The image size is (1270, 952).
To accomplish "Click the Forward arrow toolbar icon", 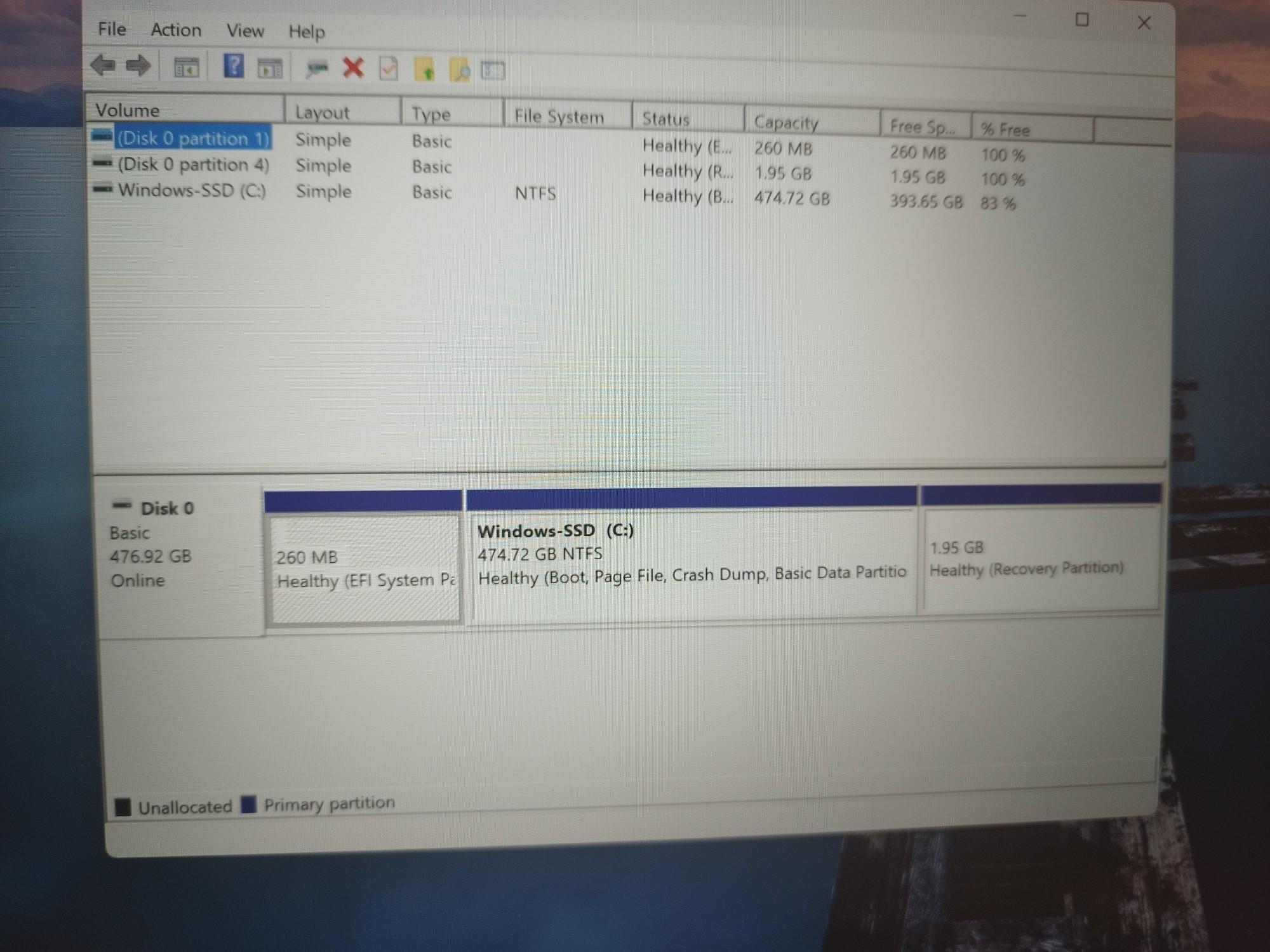I will 138,65.
